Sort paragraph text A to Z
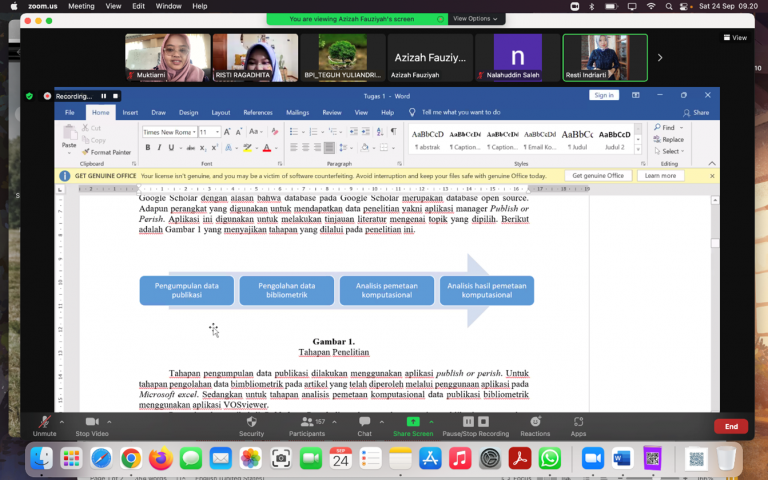The image size is (768, 480). click(380, 132)
